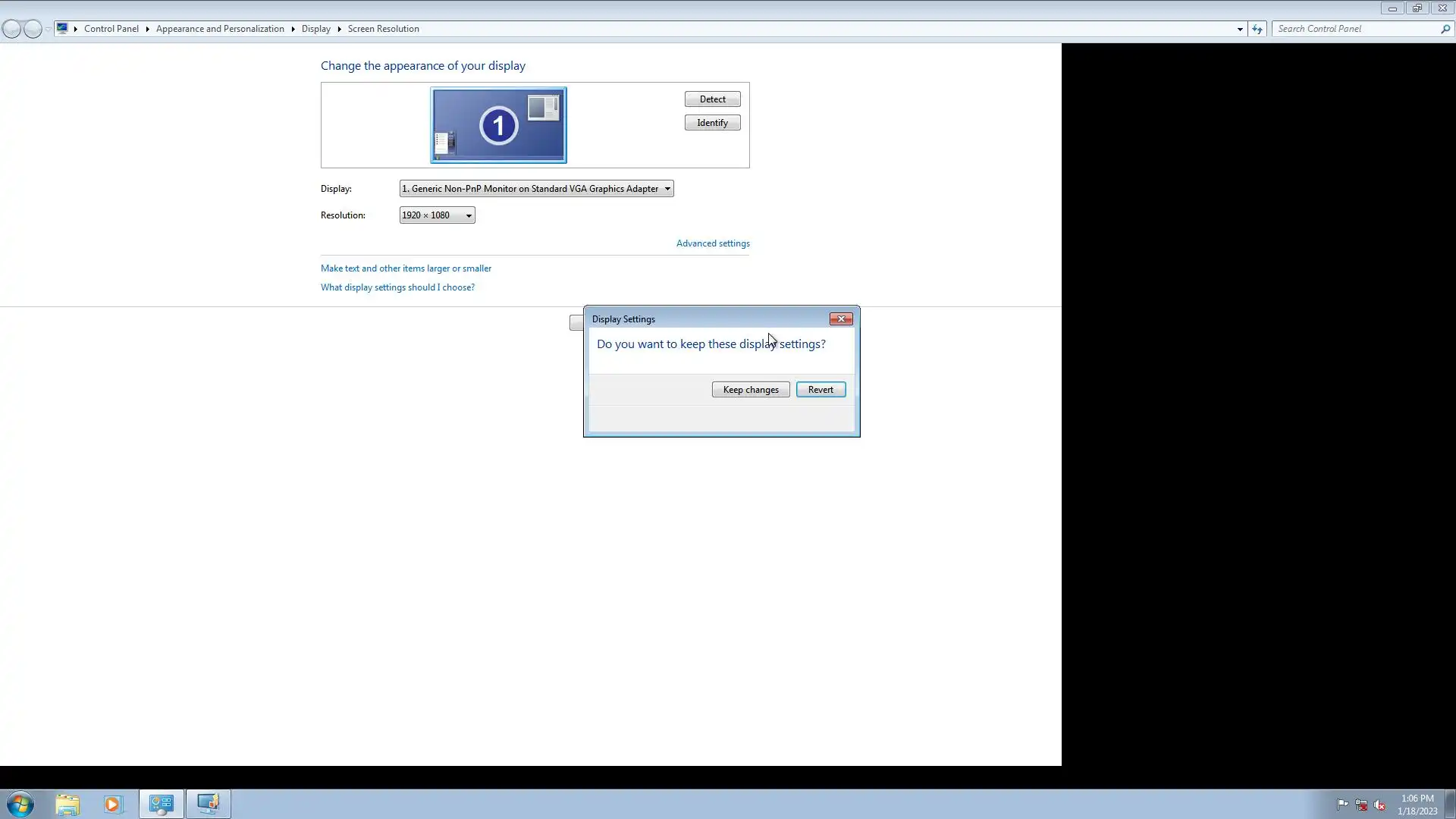Open Action Center flag tray icon
This screenshot has height=819, width=1456.
click(x=1342, y=805)
